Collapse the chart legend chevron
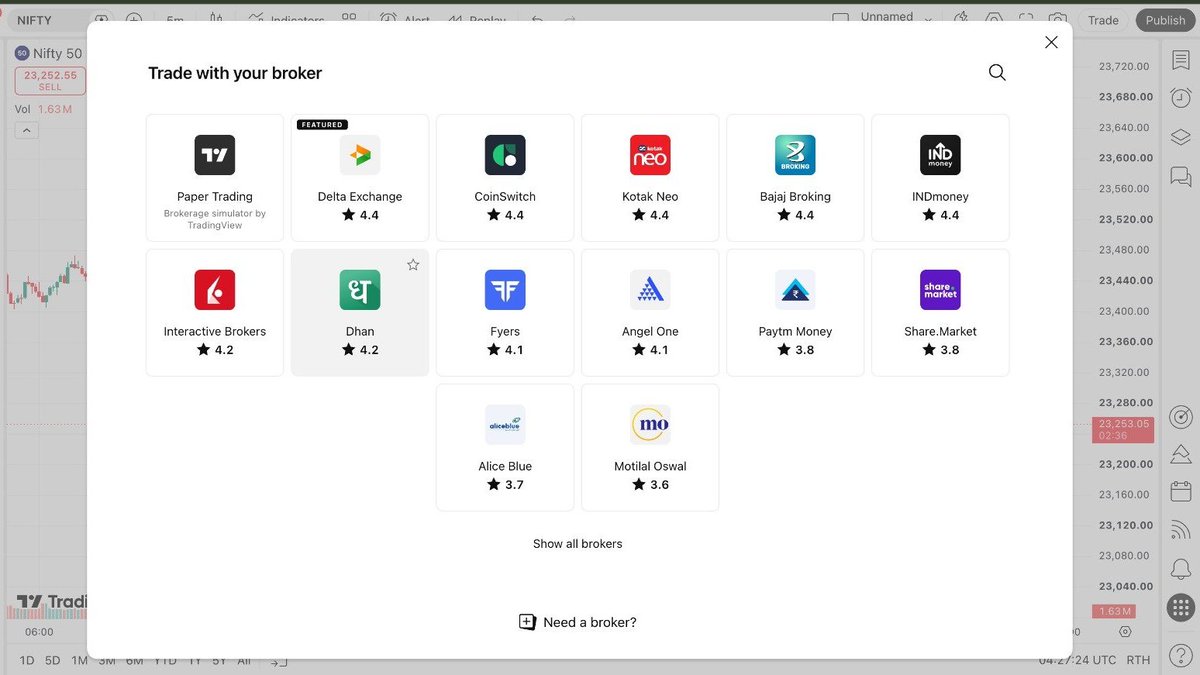The width and height of the screenshot is (1200, 675). tap(26, 130)
